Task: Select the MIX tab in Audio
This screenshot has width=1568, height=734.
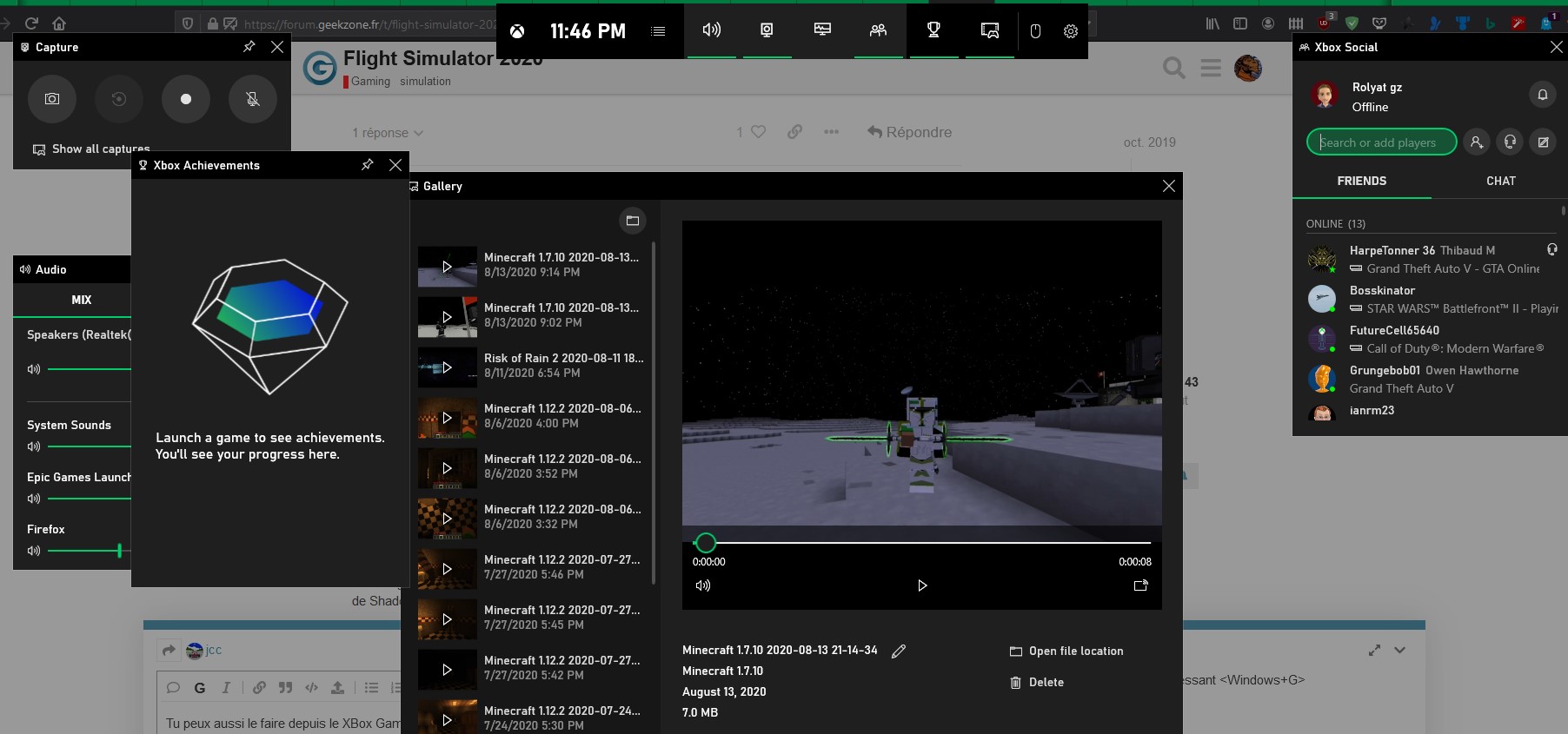Action: (81, 300)
